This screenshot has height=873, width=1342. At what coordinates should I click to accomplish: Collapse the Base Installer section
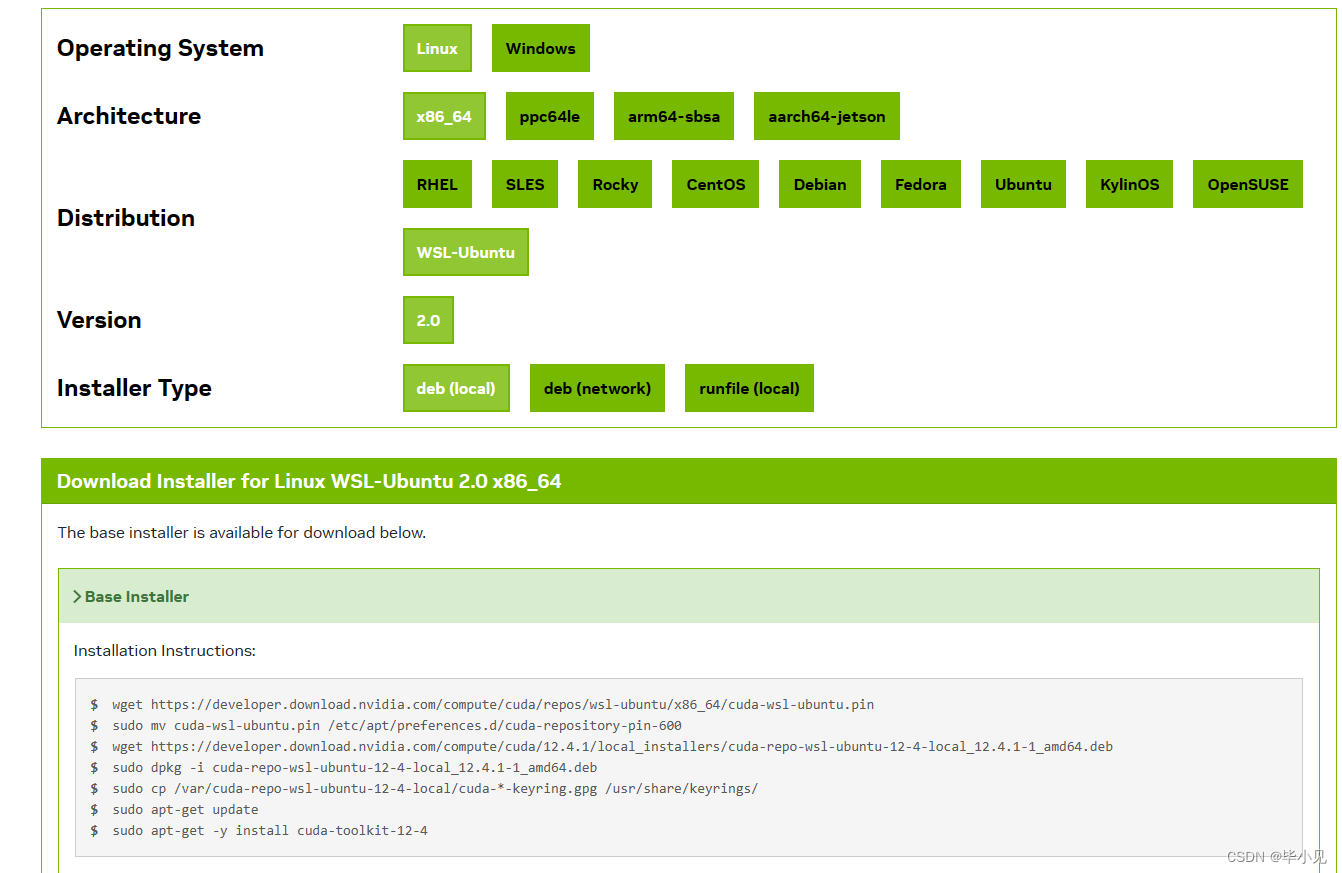(689, 596)
